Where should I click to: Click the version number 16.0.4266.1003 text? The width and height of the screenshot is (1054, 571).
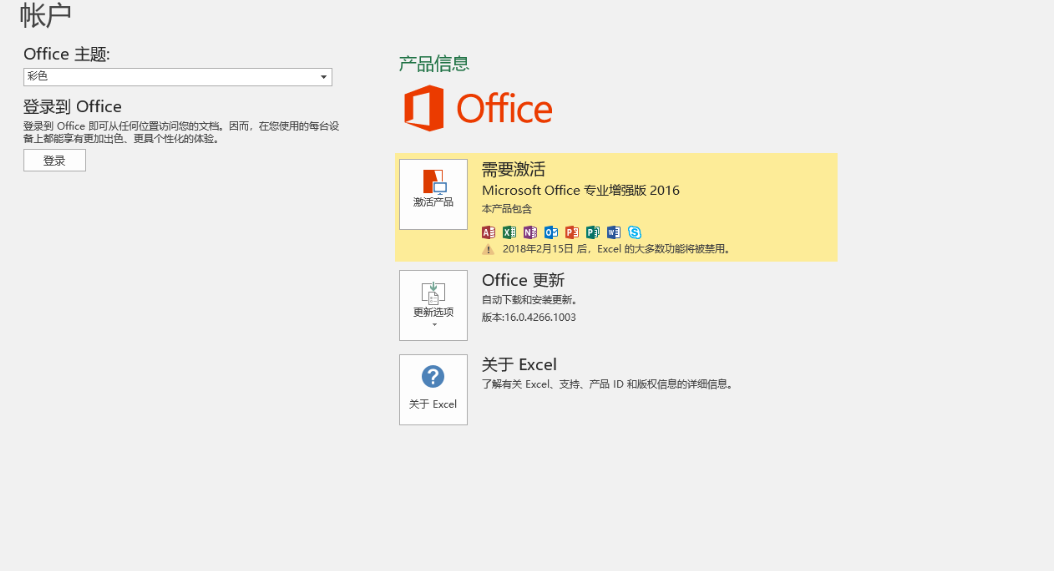click(528, 317)
